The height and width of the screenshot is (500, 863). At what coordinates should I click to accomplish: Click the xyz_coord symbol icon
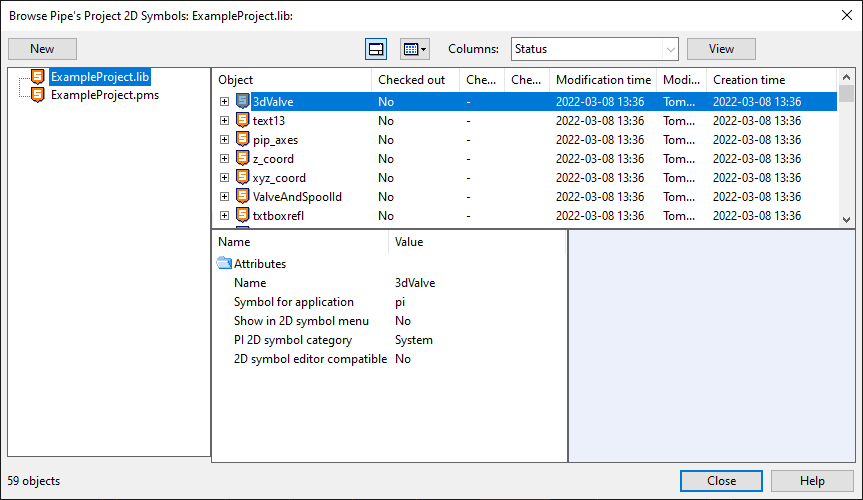[242, 177]
